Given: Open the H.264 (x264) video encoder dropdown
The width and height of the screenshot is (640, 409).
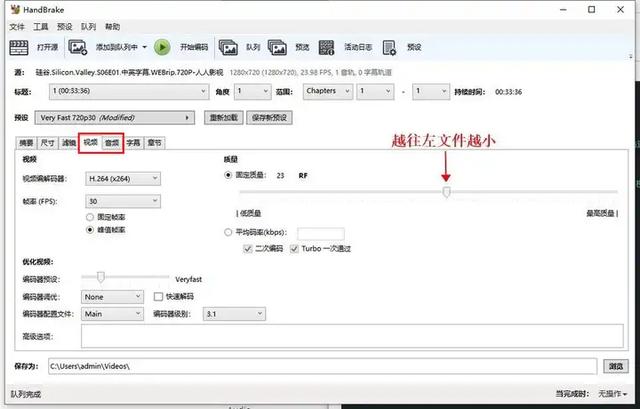Looking at the screenshot, I should 123,179.
